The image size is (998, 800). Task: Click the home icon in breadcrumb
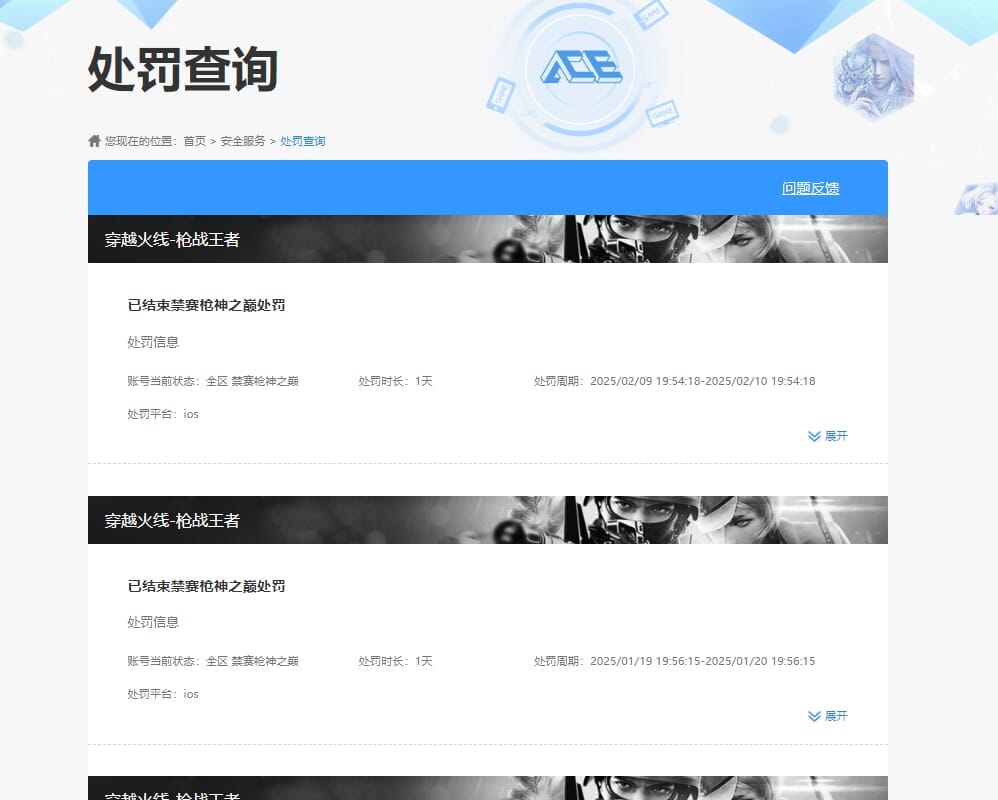tap(94, 141)
